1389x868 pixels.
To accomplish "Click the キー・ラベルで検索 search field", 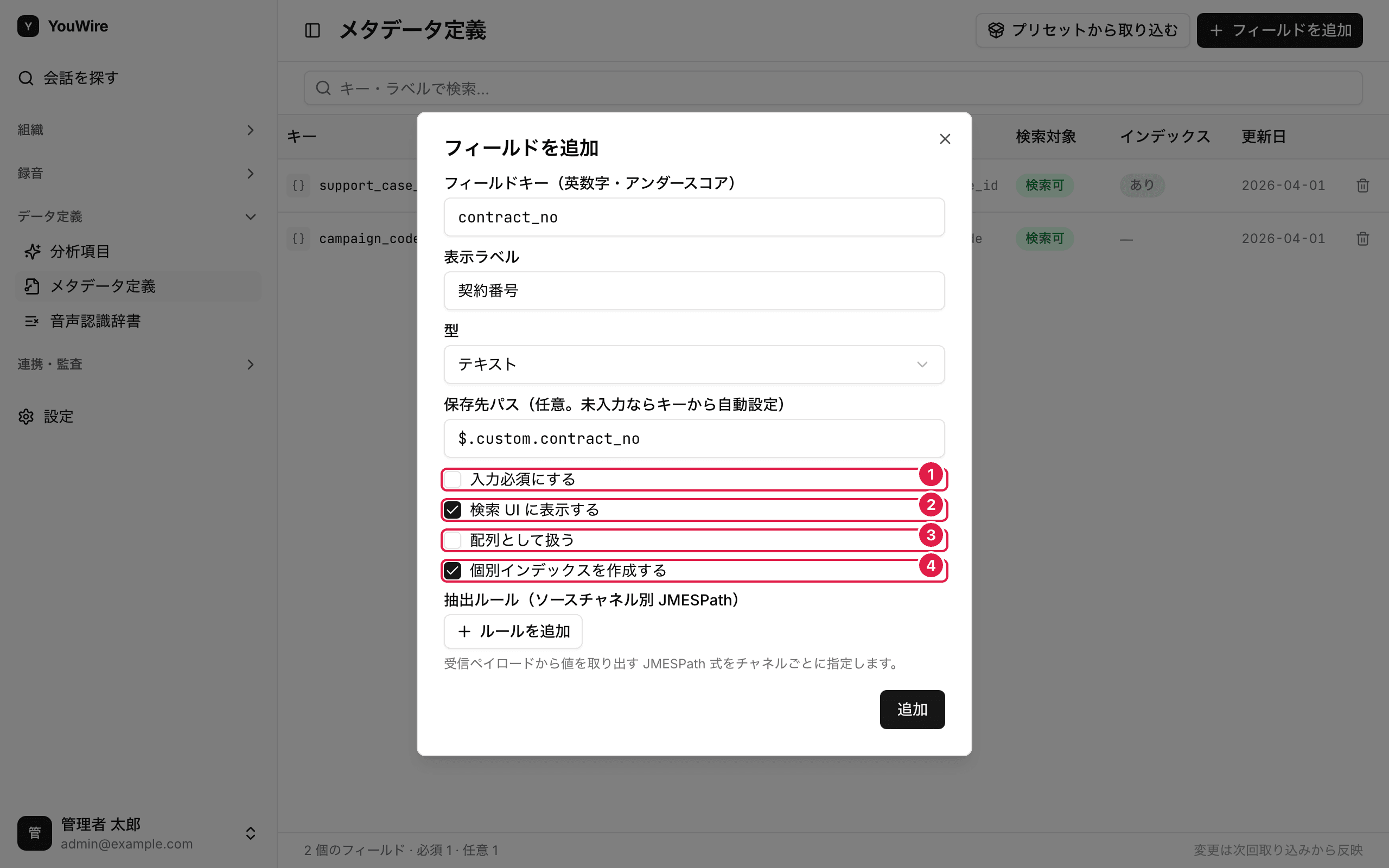I will [x=833, y=88].
